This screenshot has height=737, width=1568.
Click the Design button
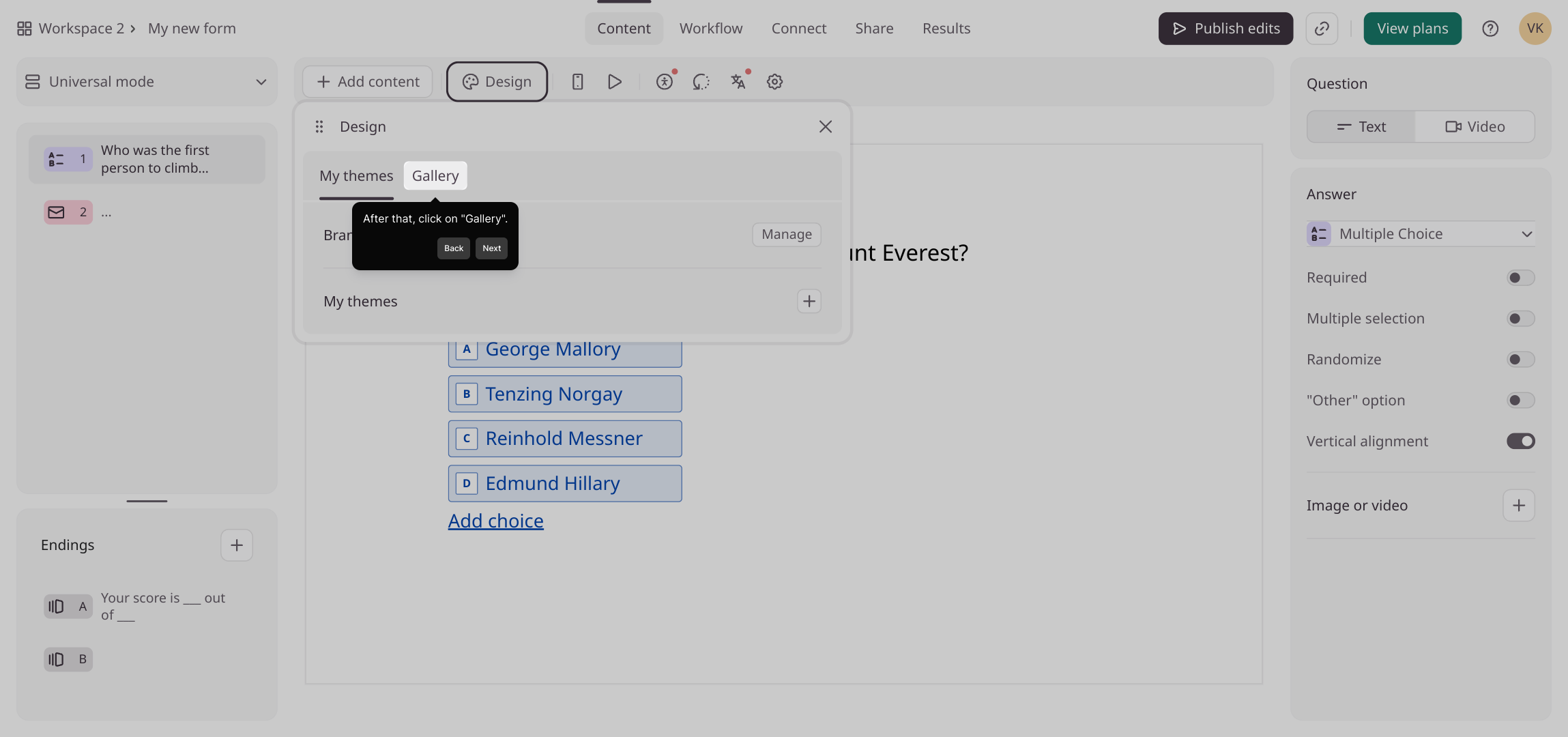click(x=497, y=82)
